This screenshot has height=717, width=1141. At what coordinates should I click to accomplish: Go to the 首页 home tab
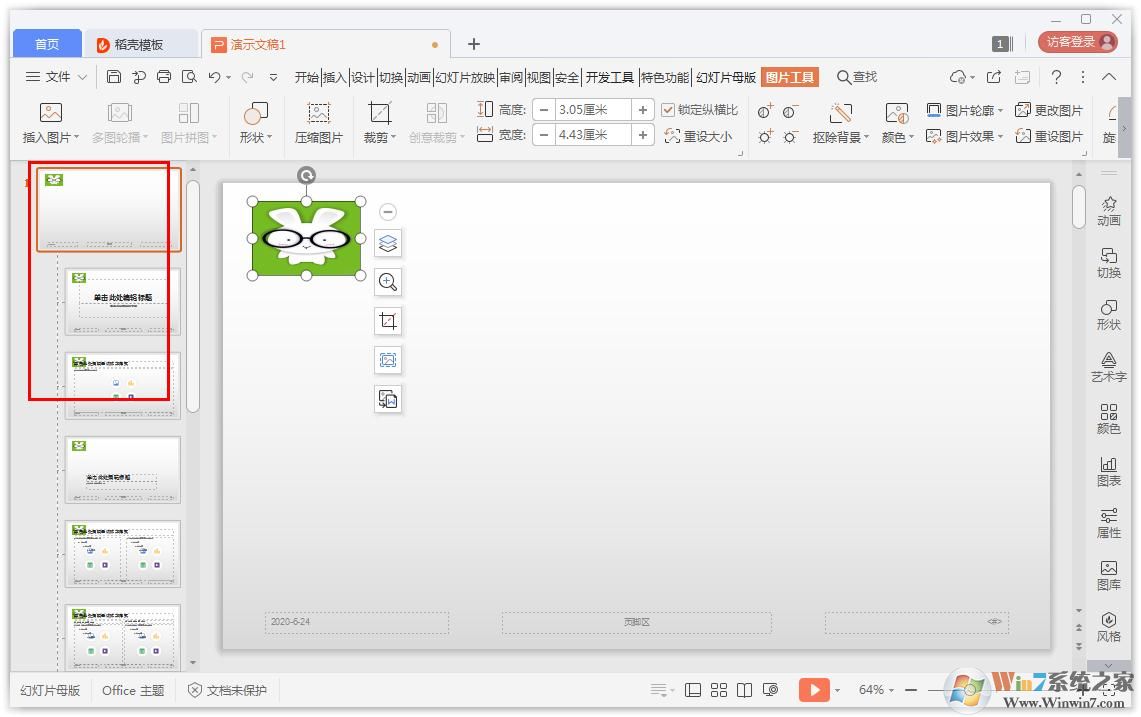coord(47,44)
